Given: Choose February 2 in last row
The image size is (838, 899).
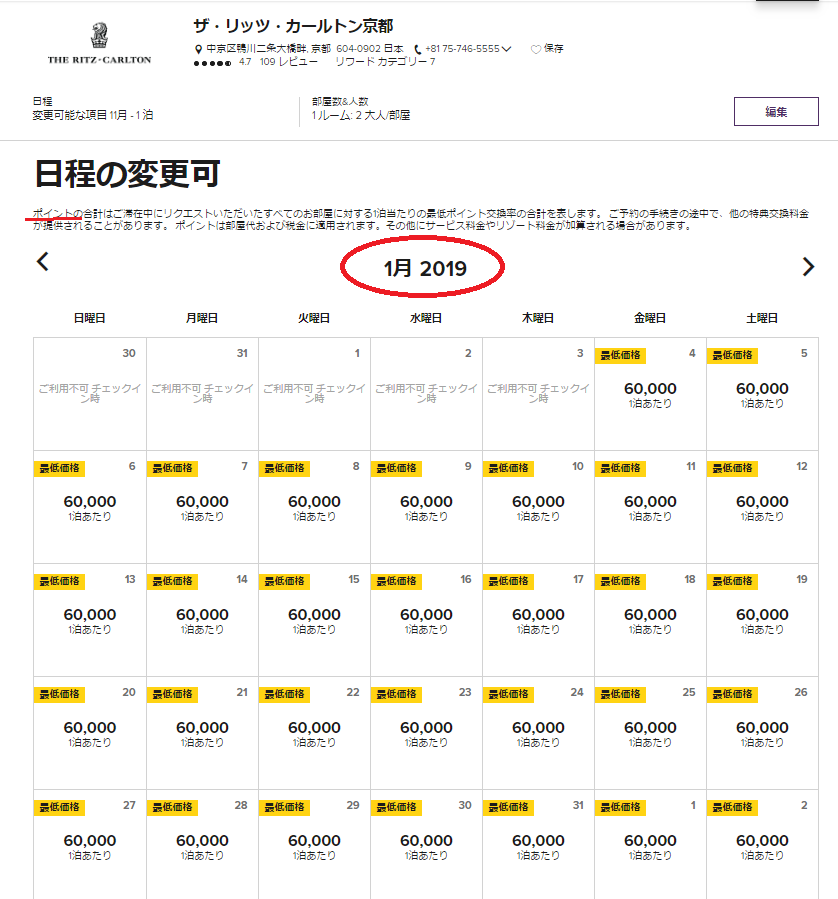Looking at the screenshot, I should pos(762,845).
